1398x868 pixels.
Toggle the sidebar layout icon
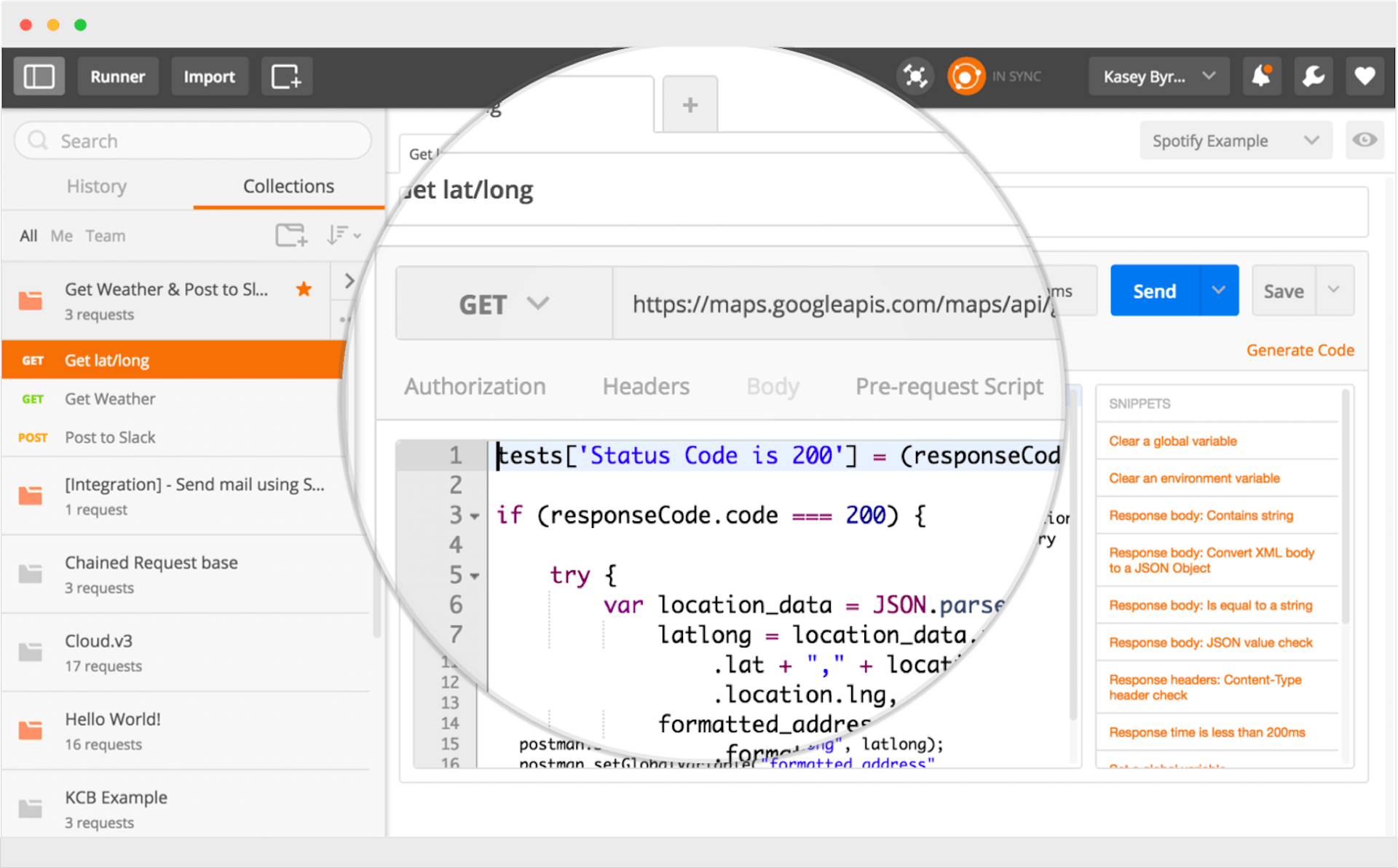click(39, 76)
